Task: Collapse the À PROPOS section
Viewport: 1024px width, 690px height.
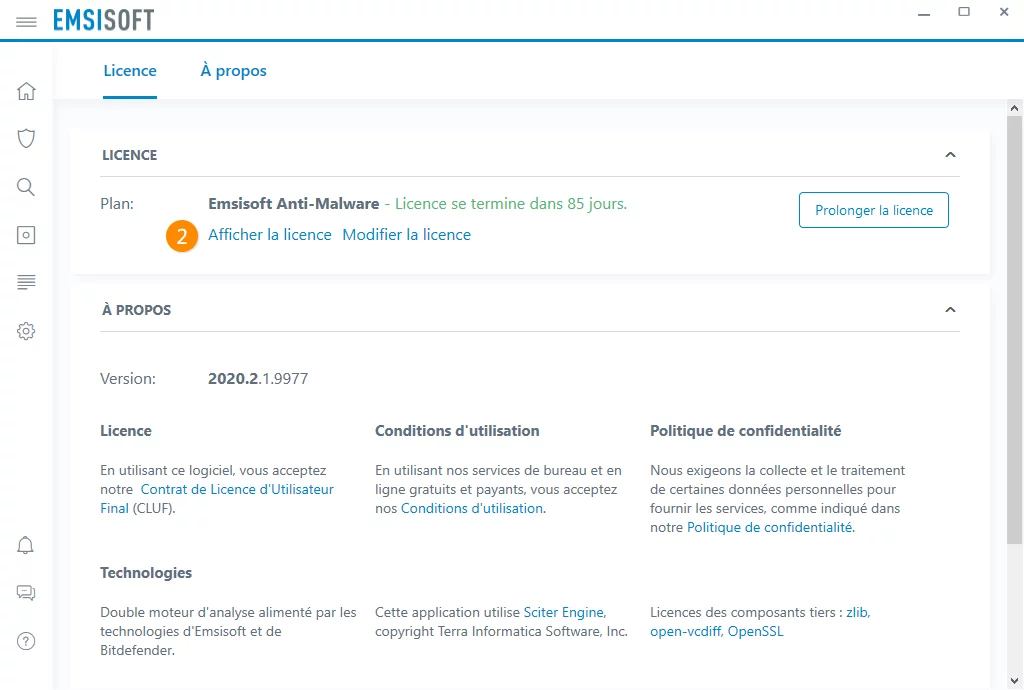Action: tap(950, 309)
